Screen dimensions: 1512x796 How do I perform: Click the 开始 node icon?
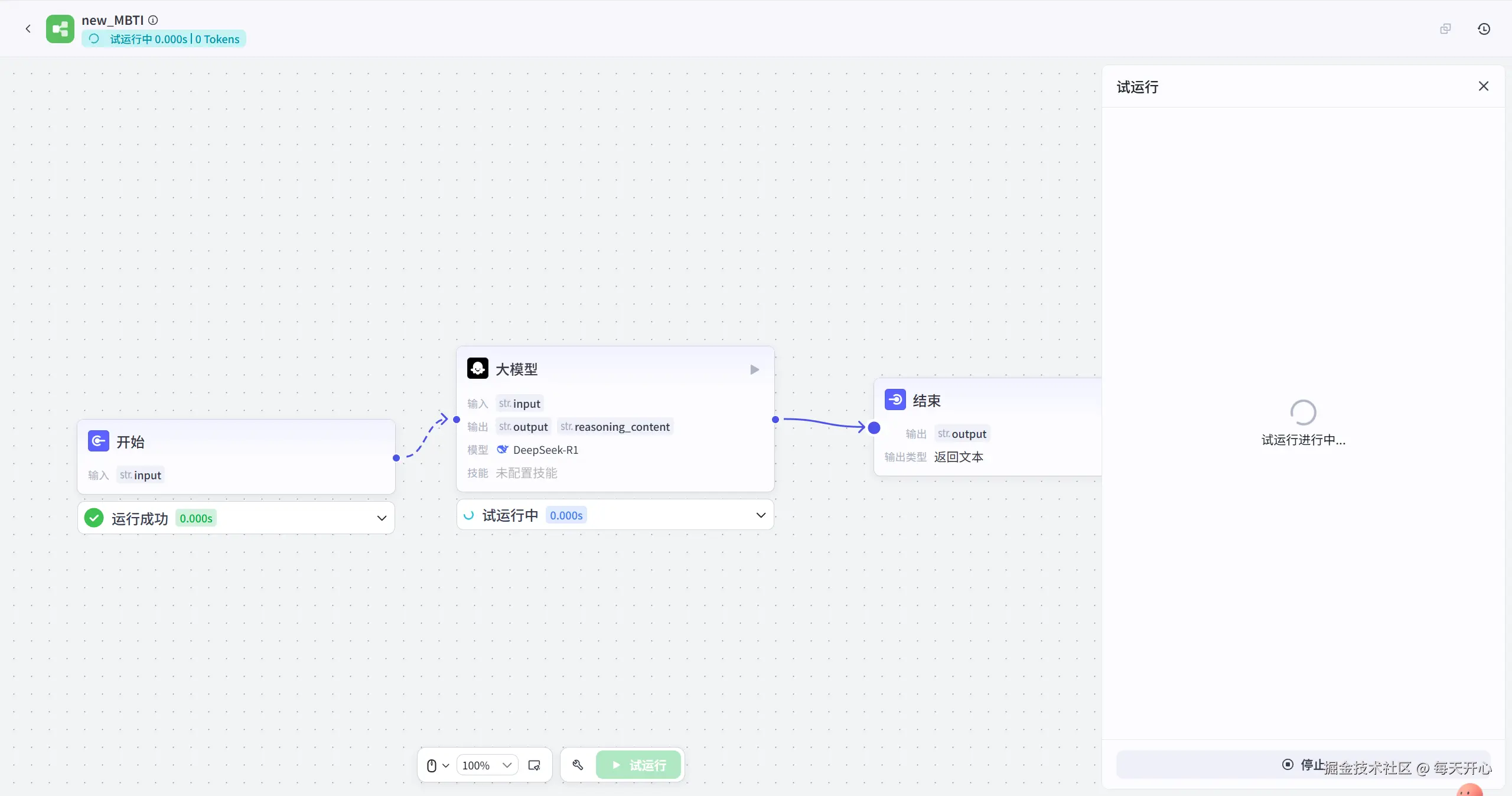pyautogui.click(x=98, y=441)
